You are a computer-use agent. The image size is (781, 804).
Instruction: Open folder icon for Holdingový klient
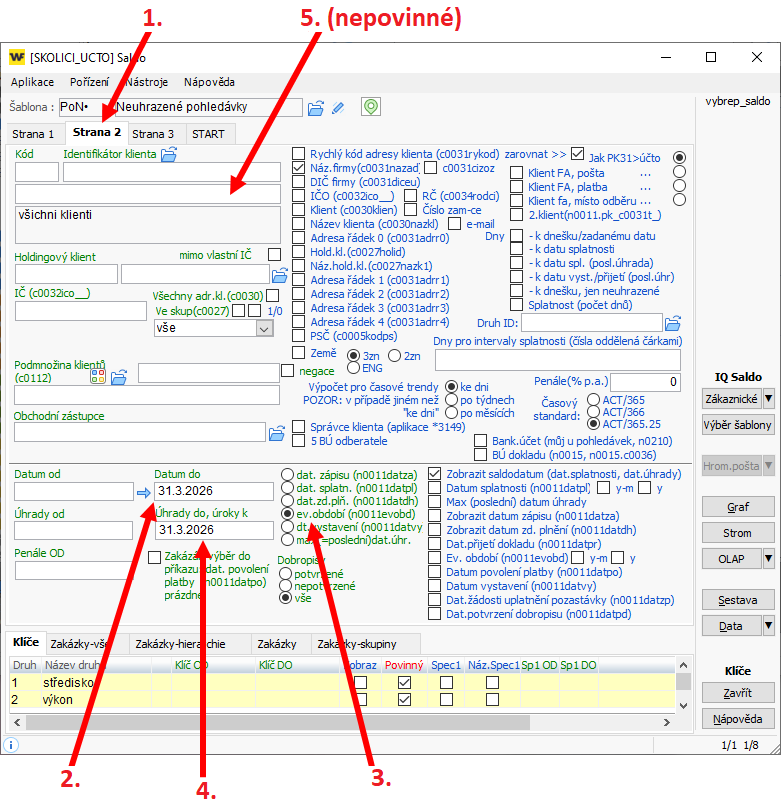point(279,275)
